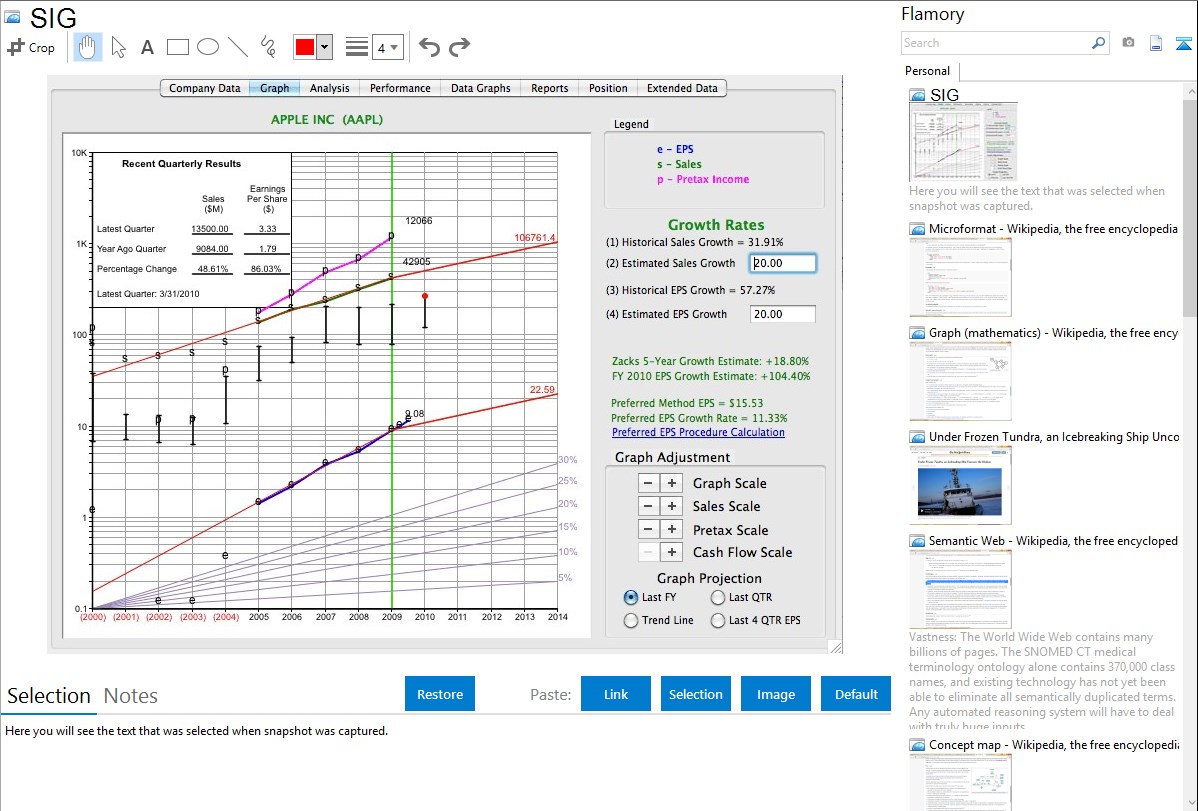This screenshot has height=811, width=1198.
Task: Choose the straight line tool
Action: pyautogui.click(x=238, y=47)
